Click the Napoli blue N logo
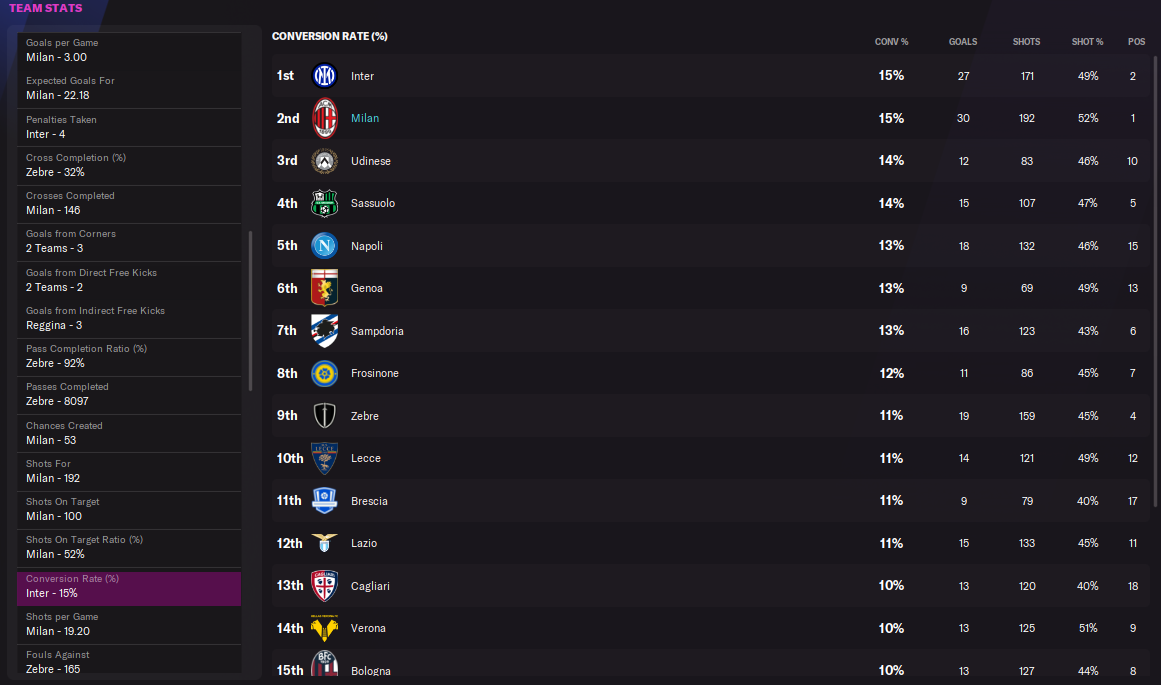1161x685 pixels. click(324, 246)
